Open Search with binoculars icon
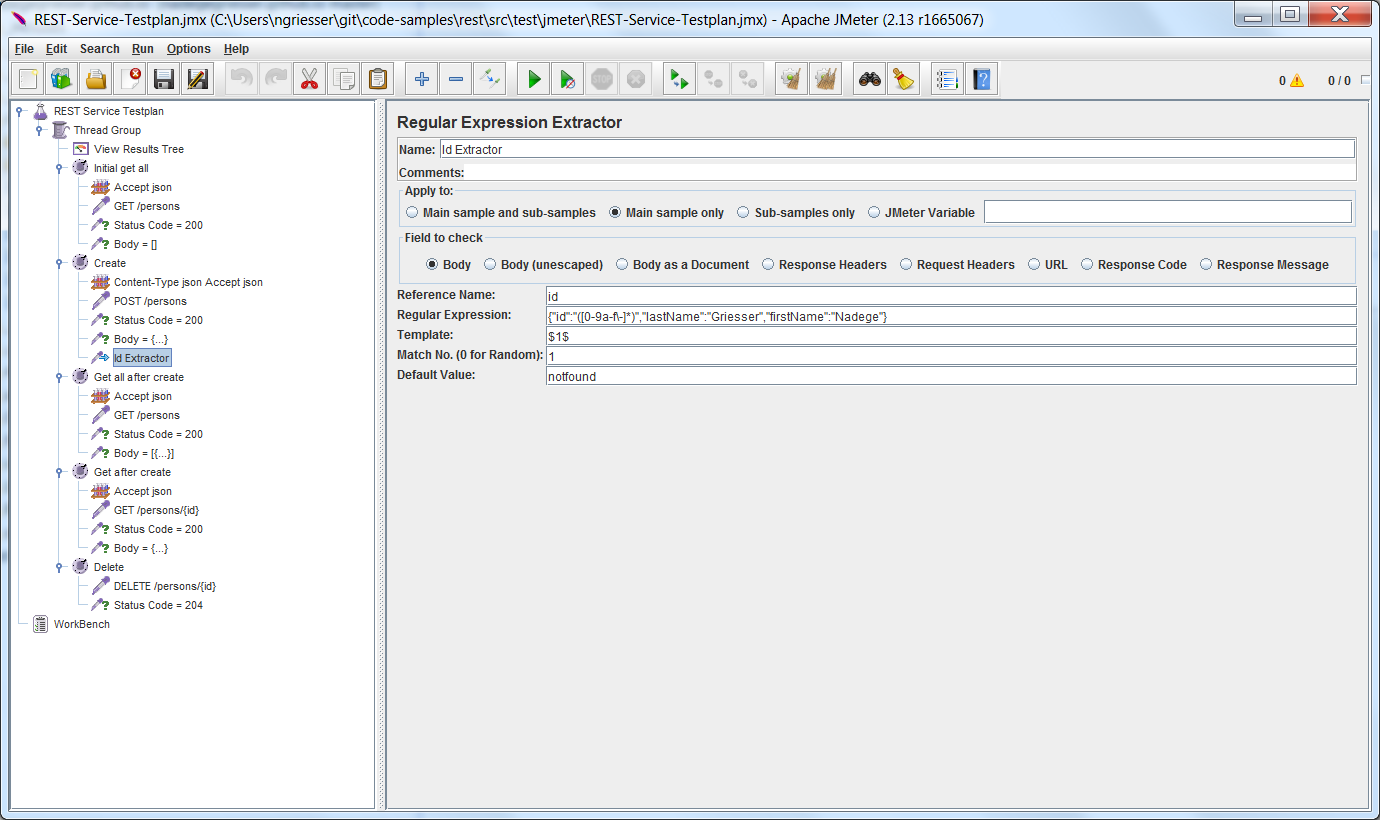Image resolution: width=1380 pixels, height=820 pixels. pos(870,79)
